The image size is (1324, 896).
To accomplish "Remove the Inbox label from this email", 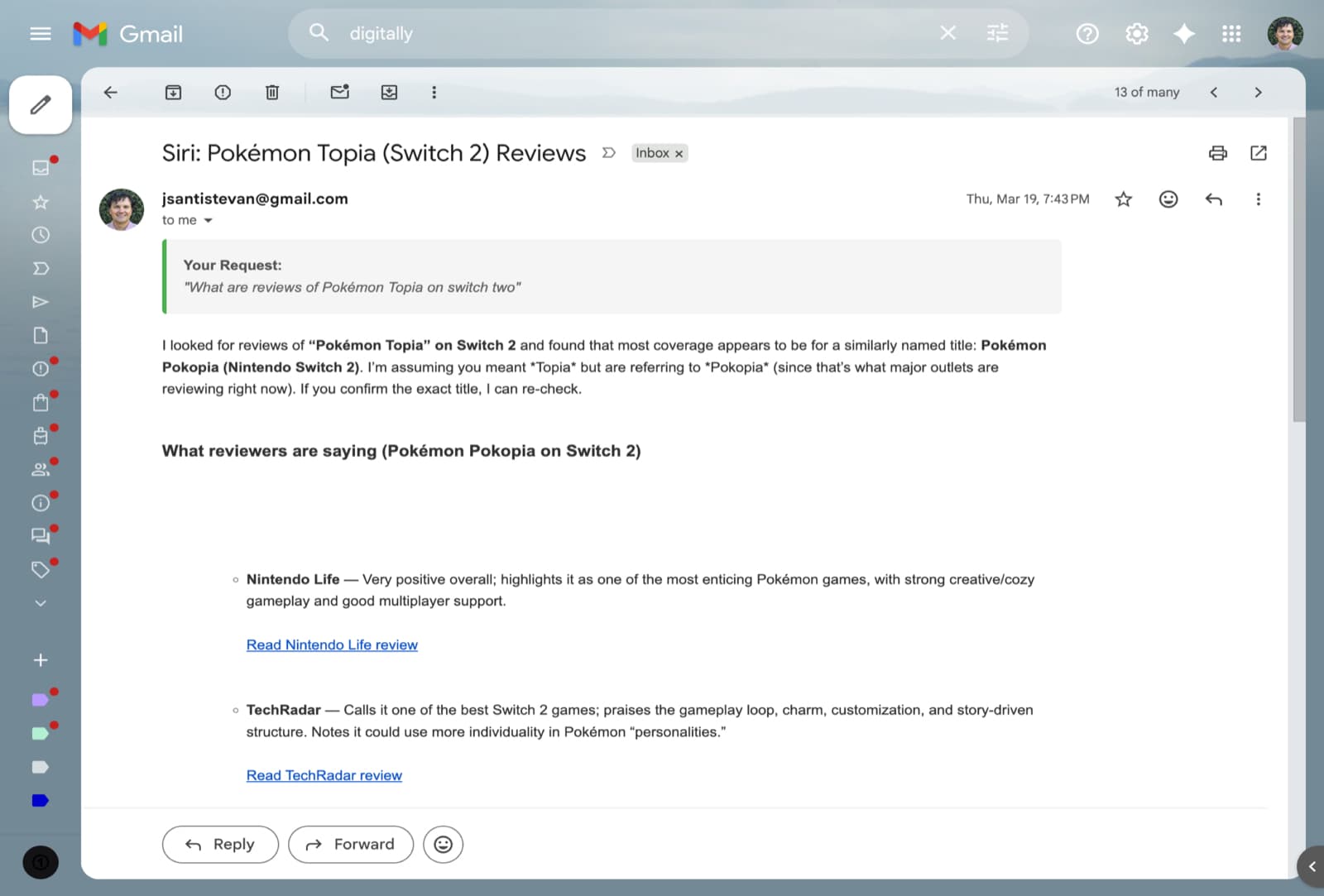I will click(x=679, y=154).
